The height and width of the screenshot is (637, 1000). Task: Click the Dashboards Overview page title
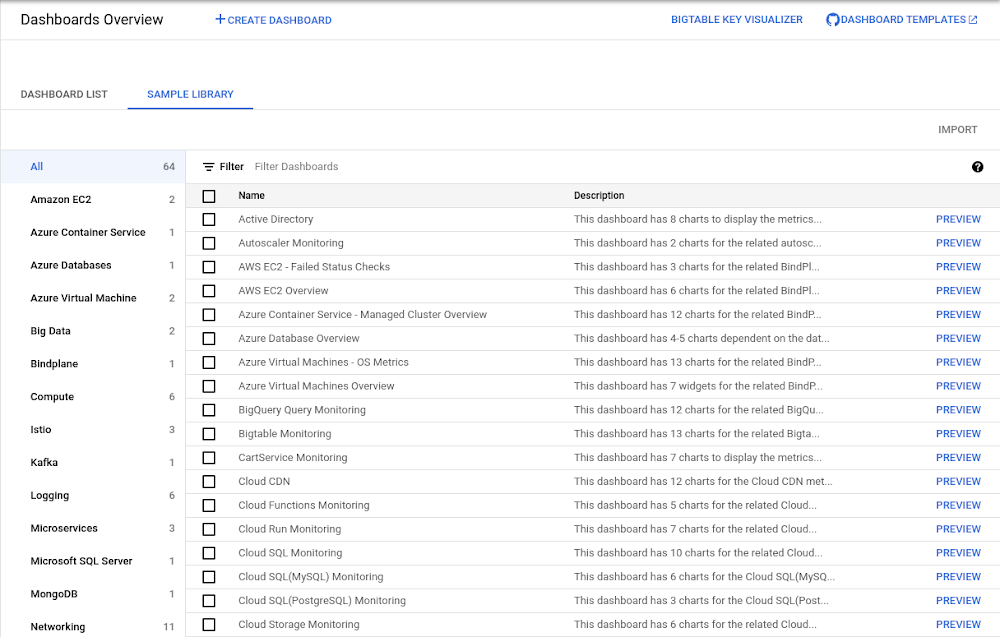coord(92,20)
